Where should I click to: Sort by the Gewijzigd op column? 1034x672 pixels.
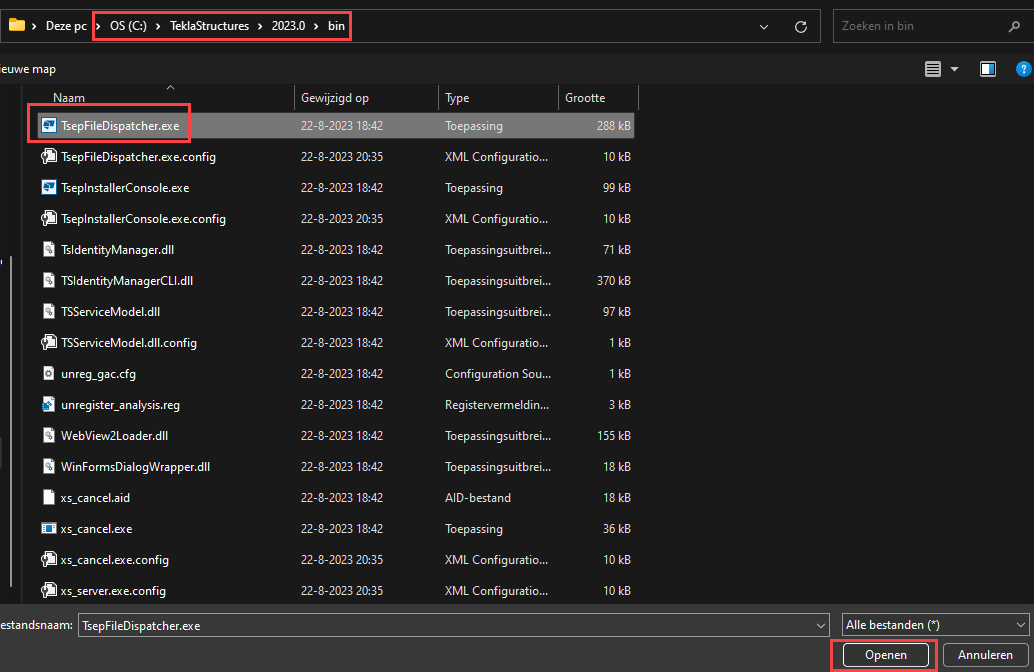coord(334,98)
